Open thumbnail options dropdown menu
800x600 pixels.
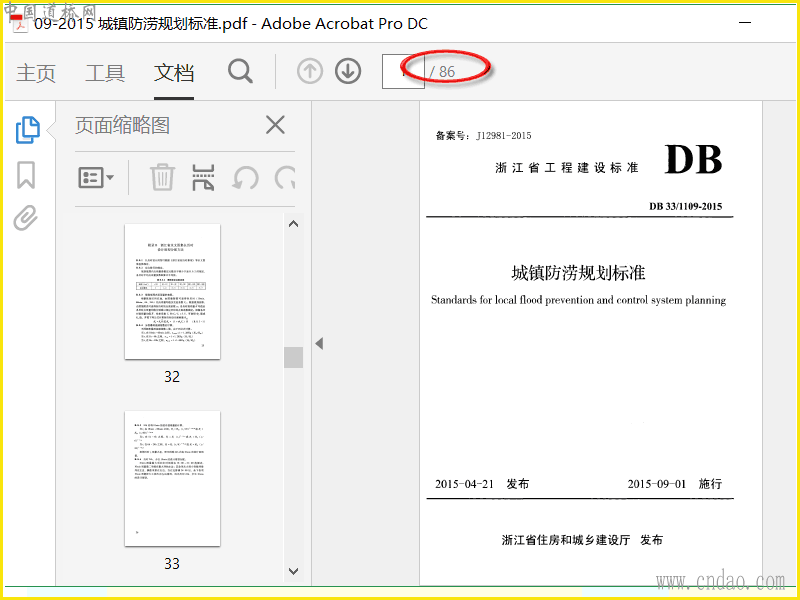tap(96, 178)
